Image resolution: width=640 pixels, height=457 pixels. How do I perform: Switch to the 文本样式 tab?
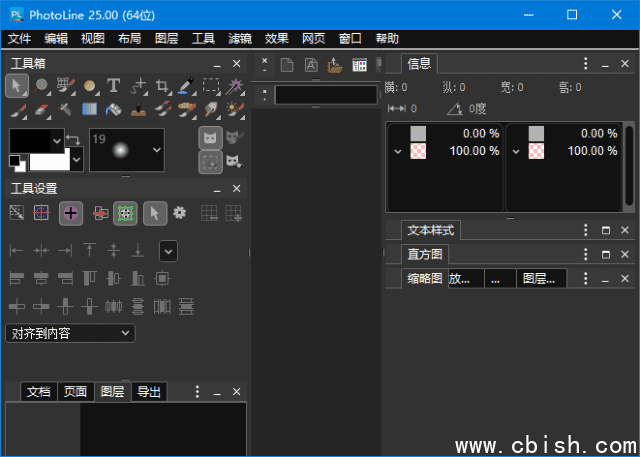[x=431, y=231]
